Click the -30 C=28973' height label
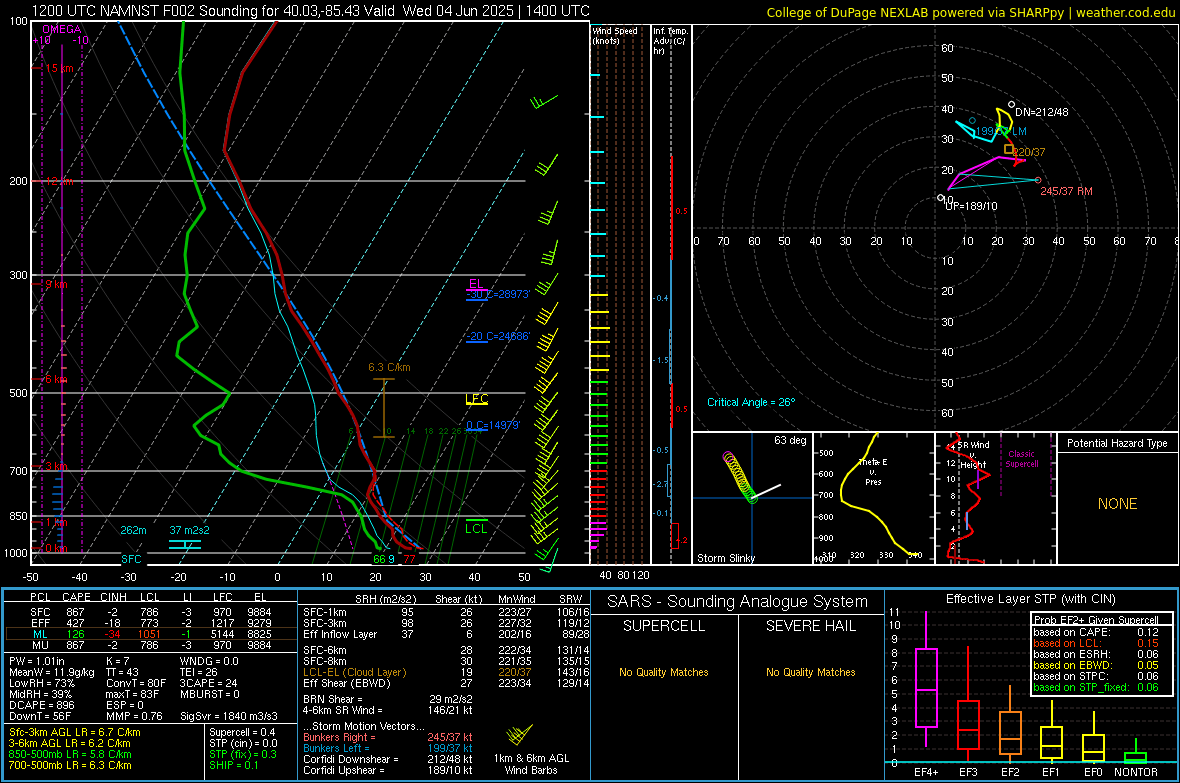 pos(498,294)
